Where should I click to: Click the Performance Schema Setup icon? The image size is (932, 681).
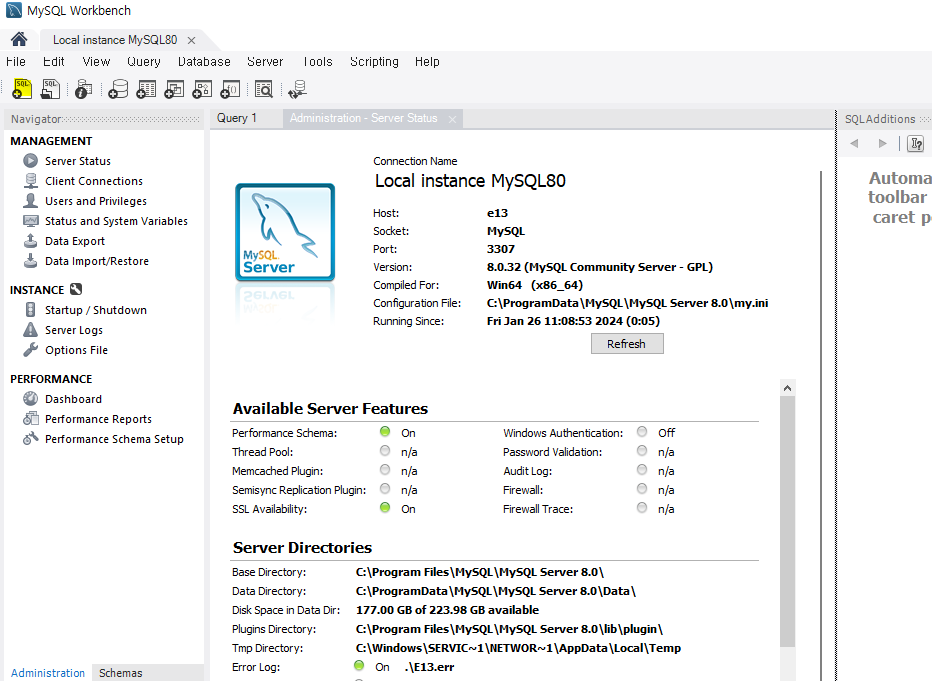(x=30, y=439)
